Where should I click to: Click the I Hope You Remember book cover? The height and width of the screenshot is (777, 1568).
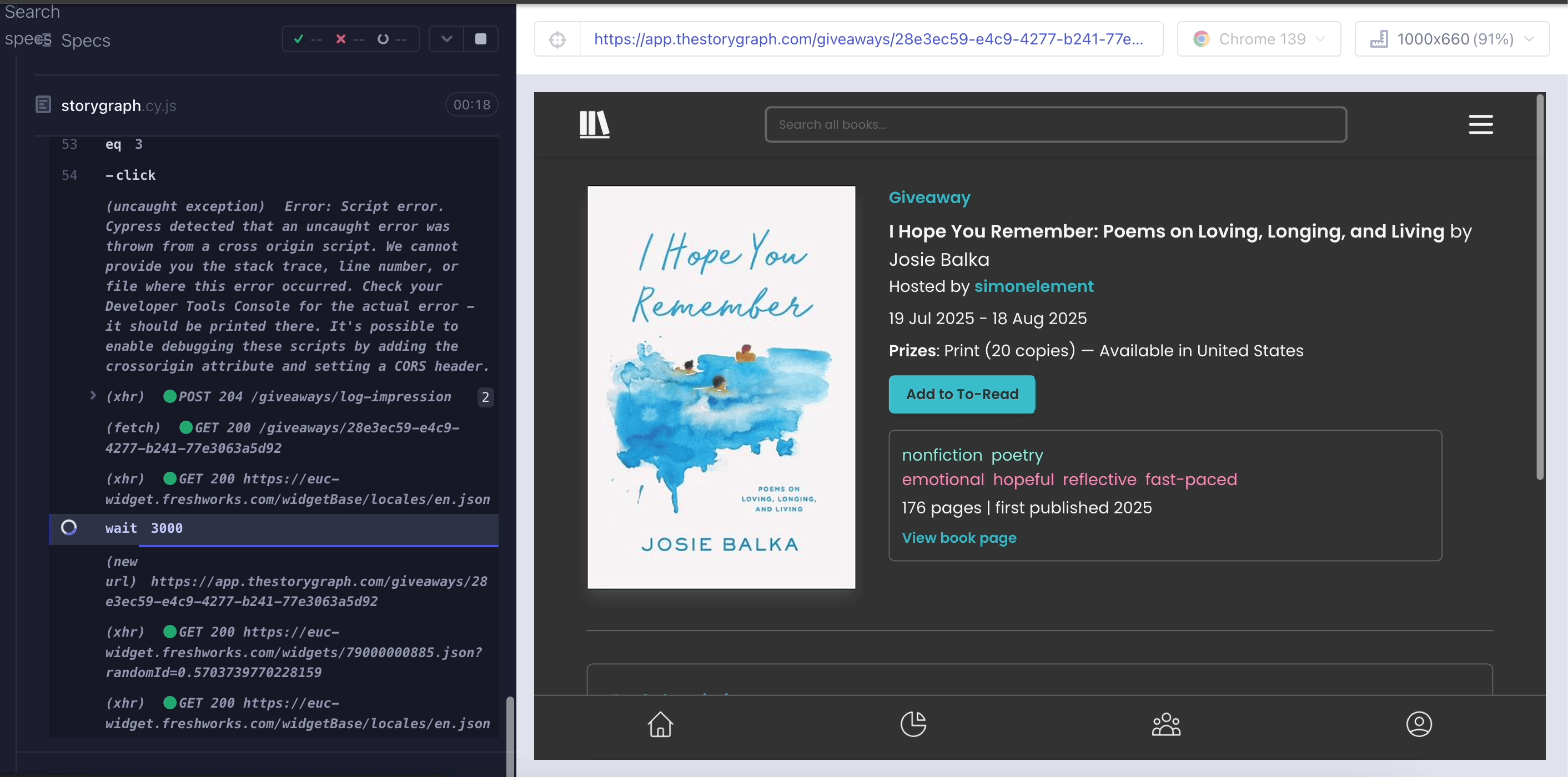[x=721, y=387]
